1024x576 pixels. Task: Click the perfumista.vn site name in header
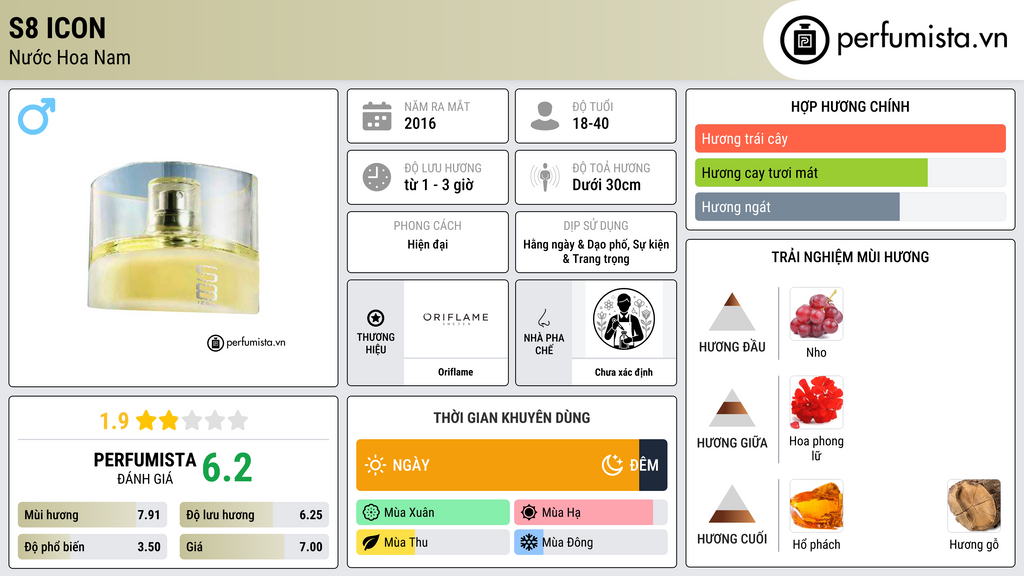coord(922,38)
